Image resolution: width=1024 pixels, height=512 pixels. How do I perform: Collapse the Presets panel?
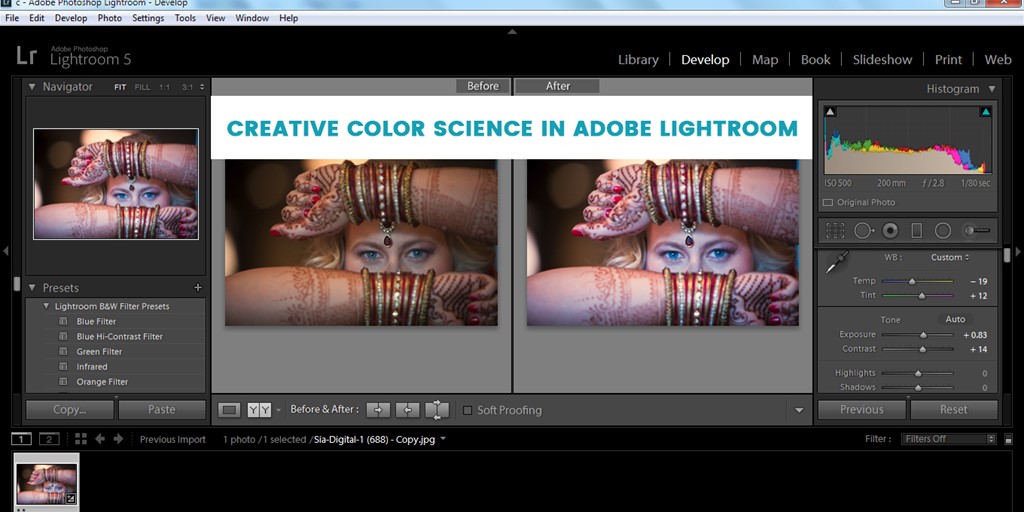point(32,288)
